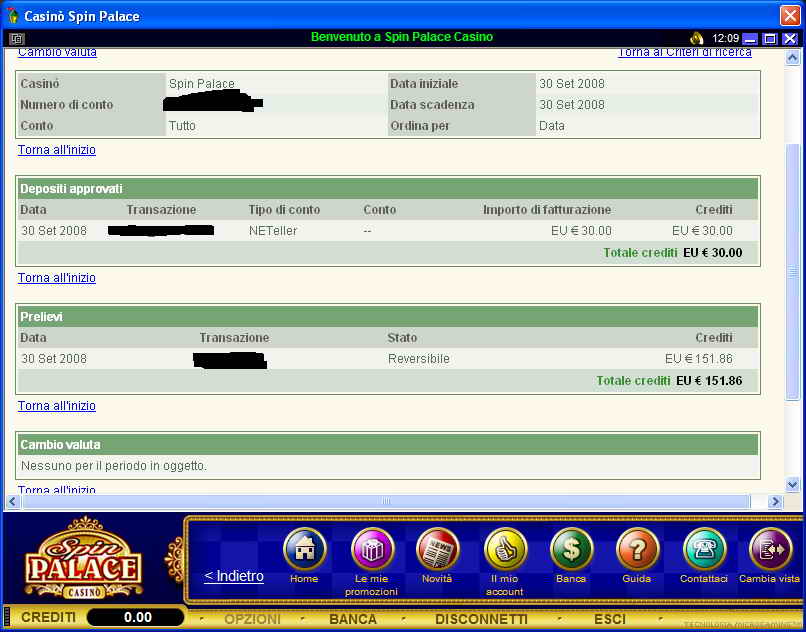Click the vertical scrollbar up arrow
This screenshot has height=632, width=806.
[x=792, y=57]
